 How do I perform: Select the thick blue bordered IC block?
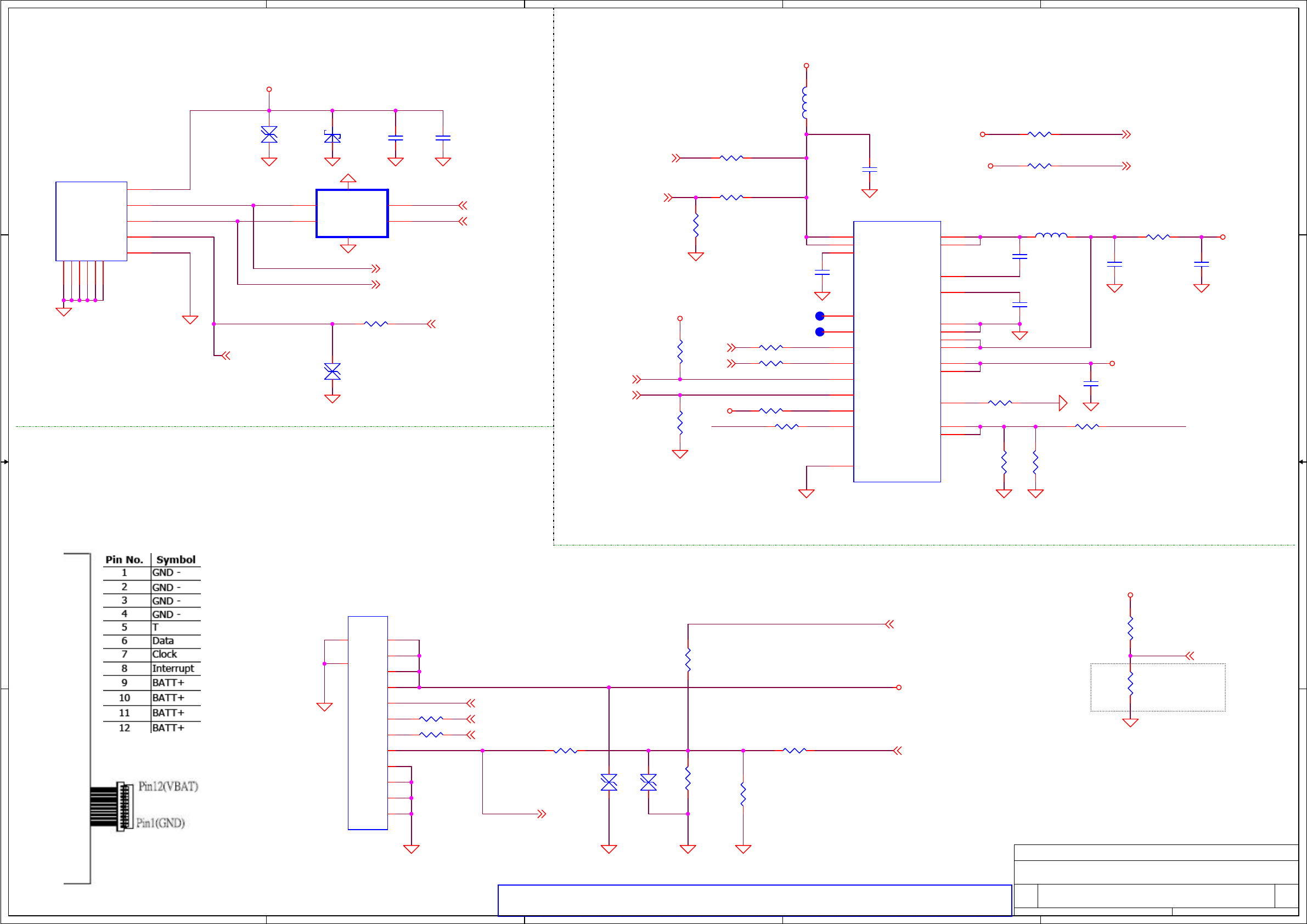tap(352, 213)
